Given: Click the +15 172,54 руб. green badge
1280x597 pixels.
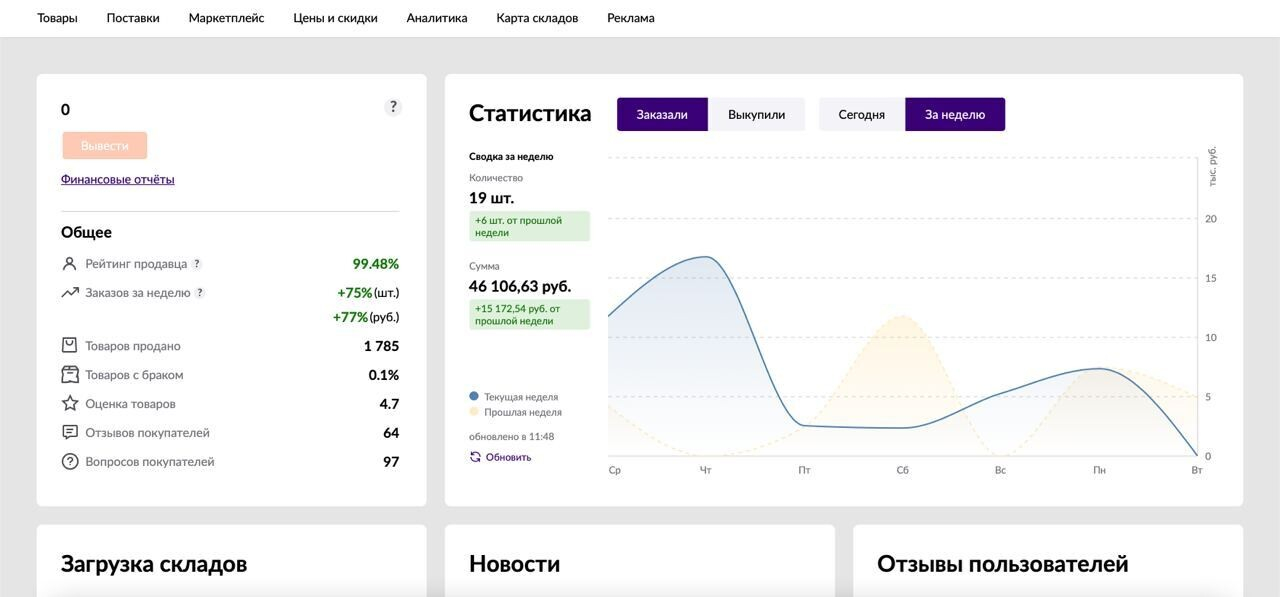Looking at the screenshot, I should click(530, 315).
